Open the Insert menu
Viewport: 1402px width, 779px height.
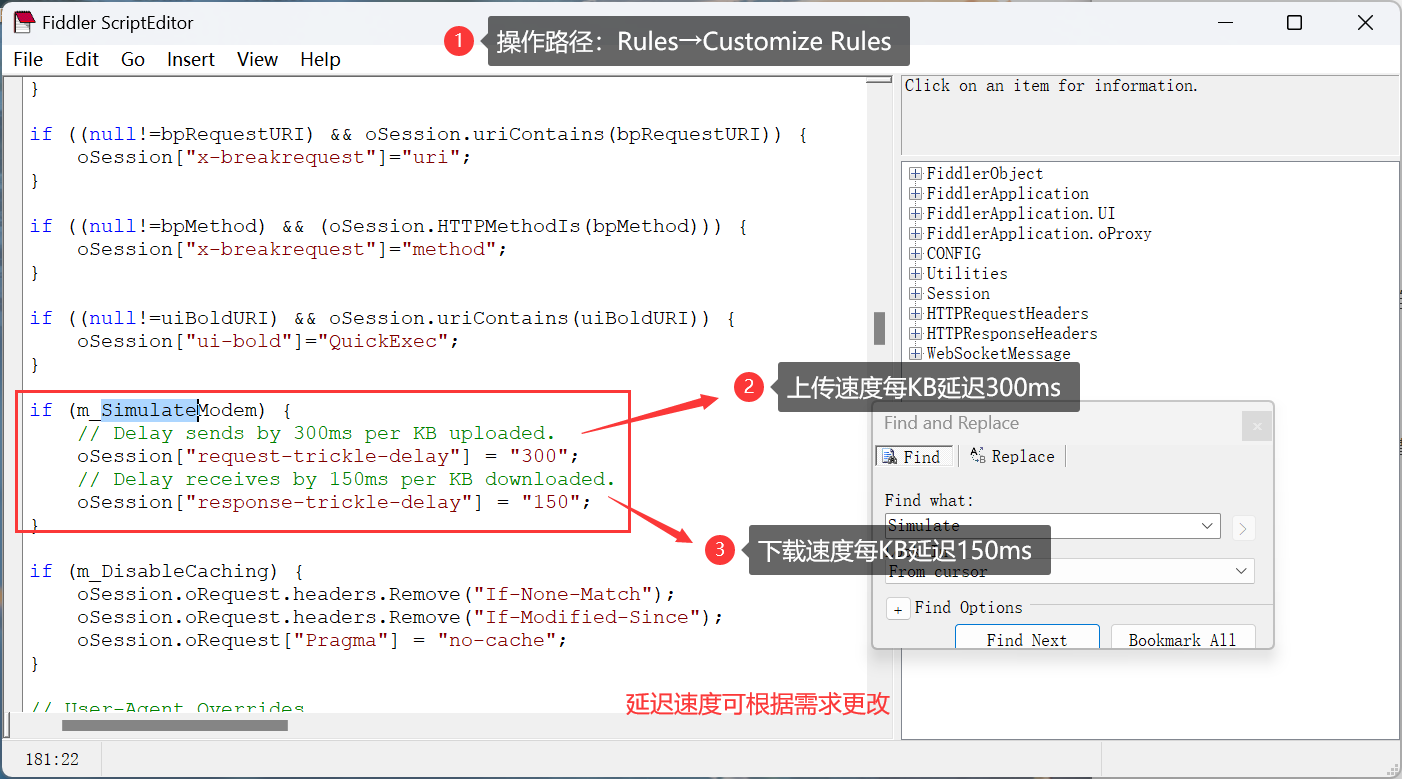click(191, 59)
